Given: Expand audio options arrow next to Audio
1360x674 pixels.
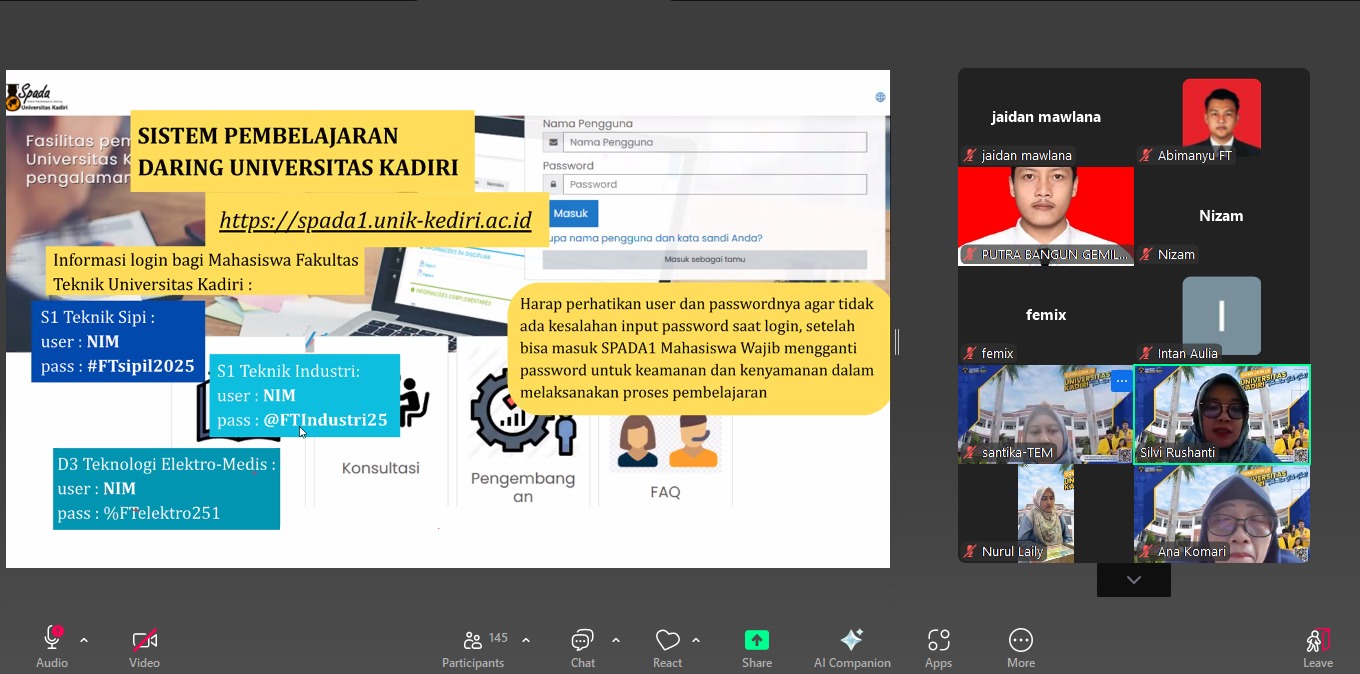Looking at the screenshot, I should pos(84,640).
